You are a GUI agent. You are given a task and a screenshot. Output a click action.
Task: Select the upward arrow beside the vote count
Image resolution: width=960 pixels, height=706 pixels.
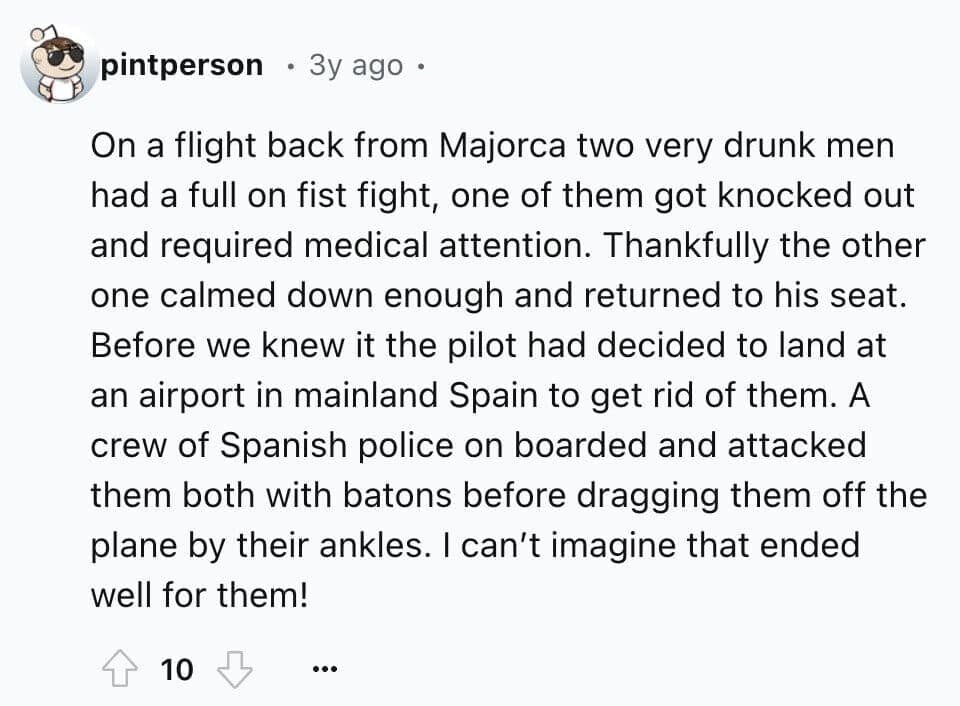pyautogui.click(x=122, y=668)
